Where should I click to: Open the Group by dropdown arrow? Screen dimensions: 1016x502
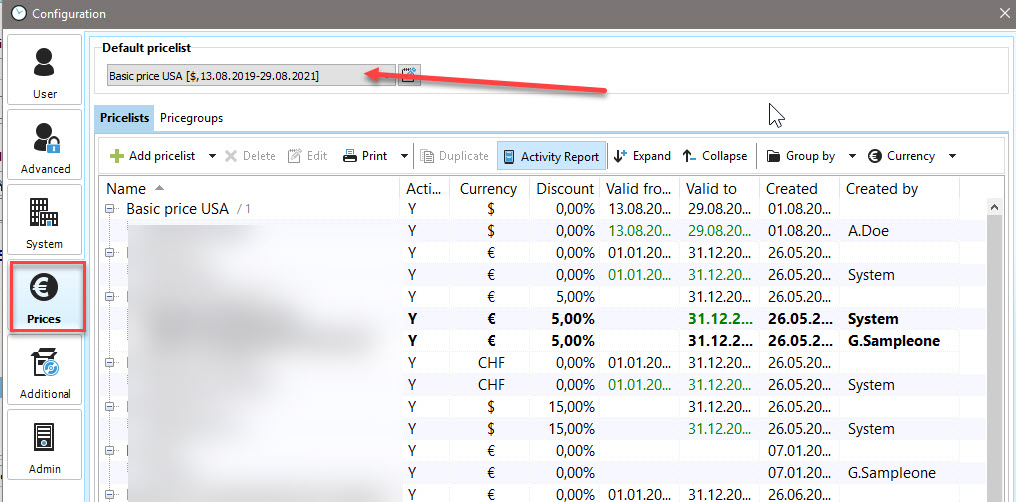point(852,156)
